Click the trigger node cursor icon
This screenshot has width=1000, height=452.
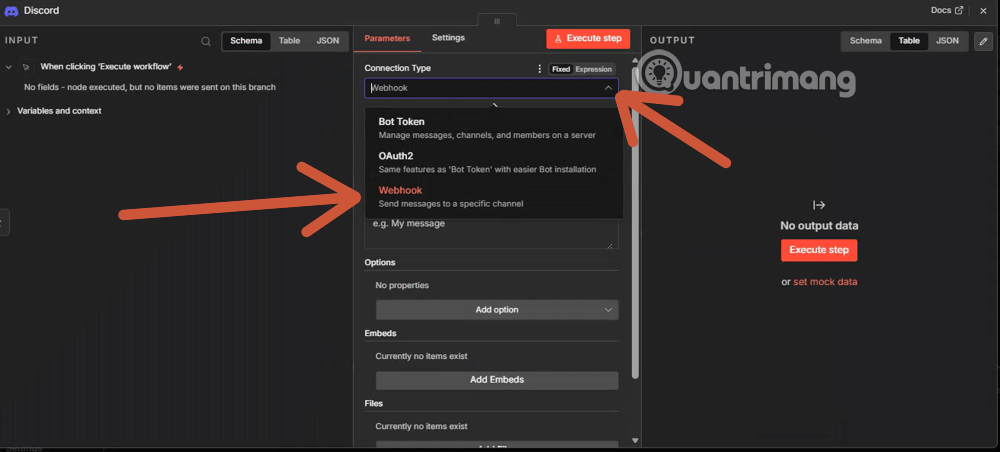pyautogui.click(x=26, y=66)
